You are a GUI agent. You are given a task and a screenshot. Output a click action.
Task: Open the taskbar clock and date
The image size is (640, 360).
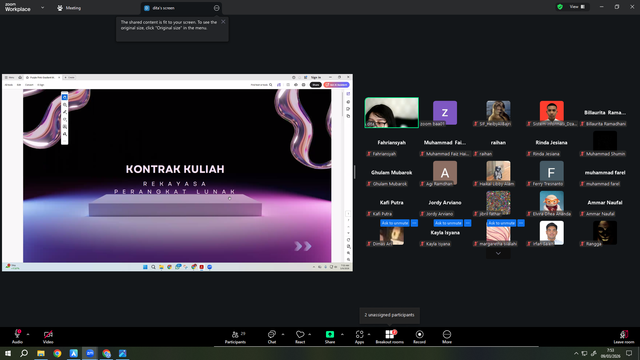click(611, 353)
